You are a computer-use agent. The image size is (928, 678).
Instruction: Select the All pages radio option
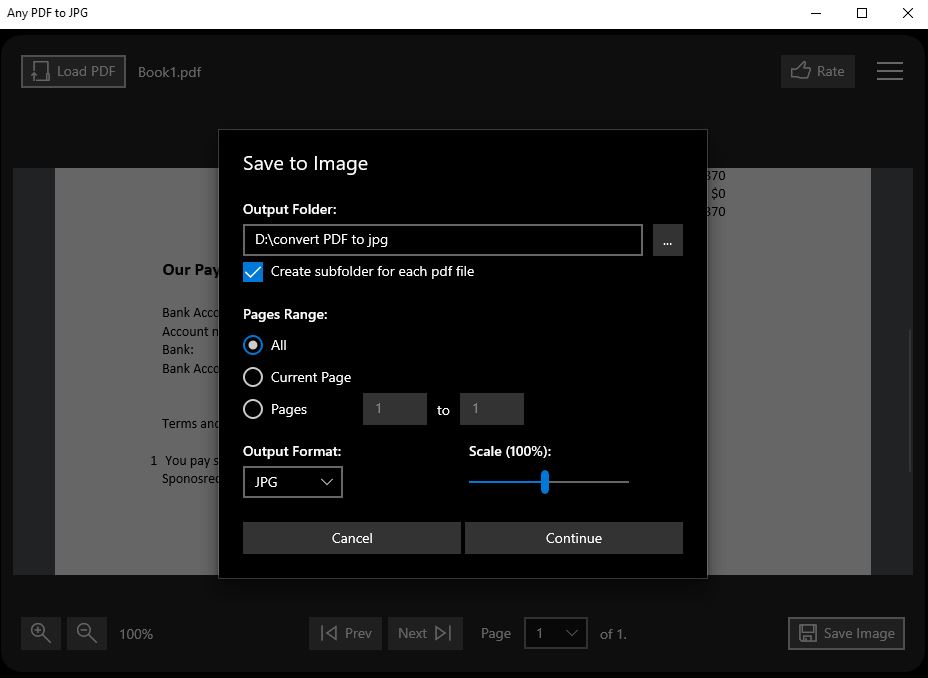tap(253, 345)
